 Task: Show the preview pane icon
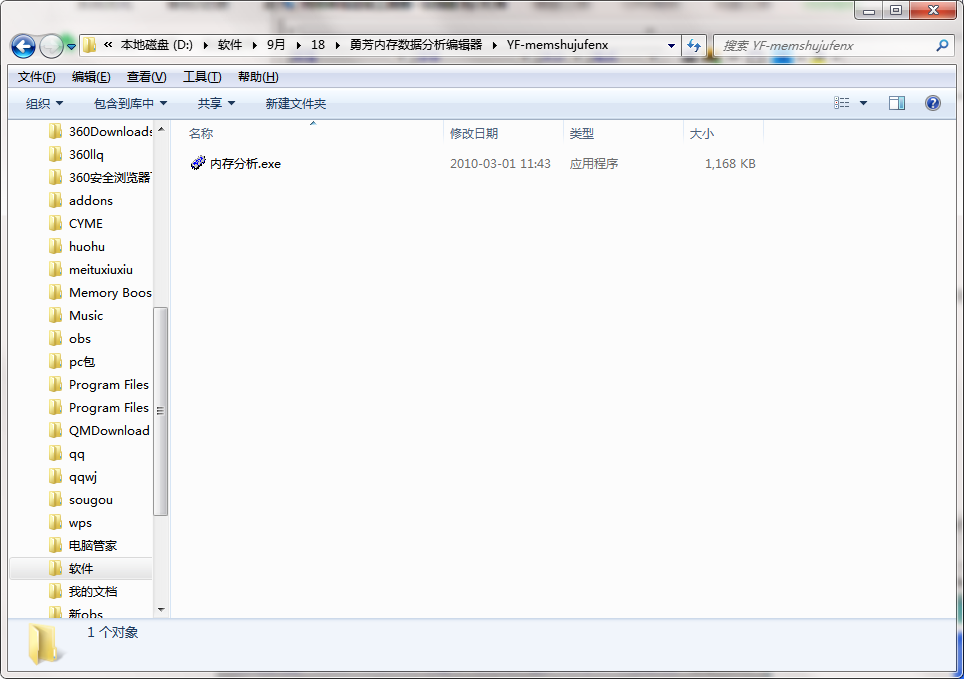897,102
